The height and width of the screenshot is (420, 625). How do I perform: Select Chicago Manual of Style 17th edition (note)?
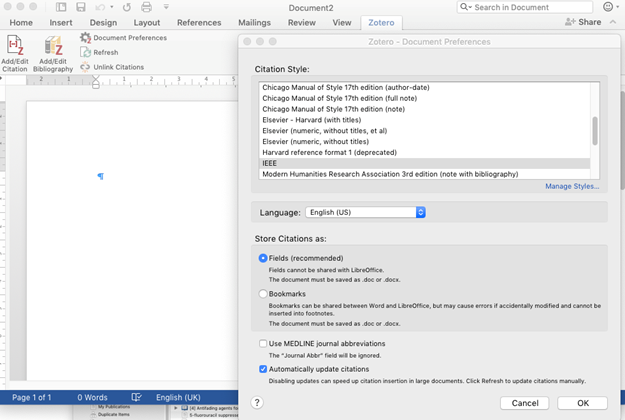point(424,109)
